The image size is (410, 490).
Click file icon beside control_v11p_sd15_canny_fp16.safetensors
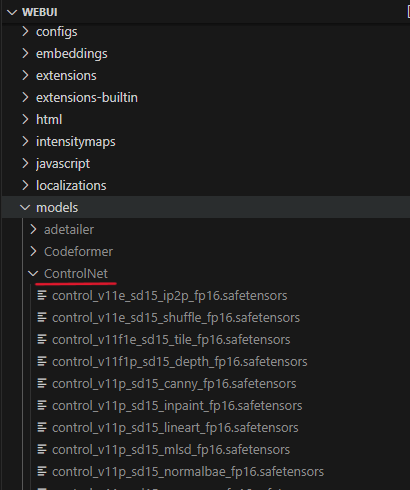(42, 383)
